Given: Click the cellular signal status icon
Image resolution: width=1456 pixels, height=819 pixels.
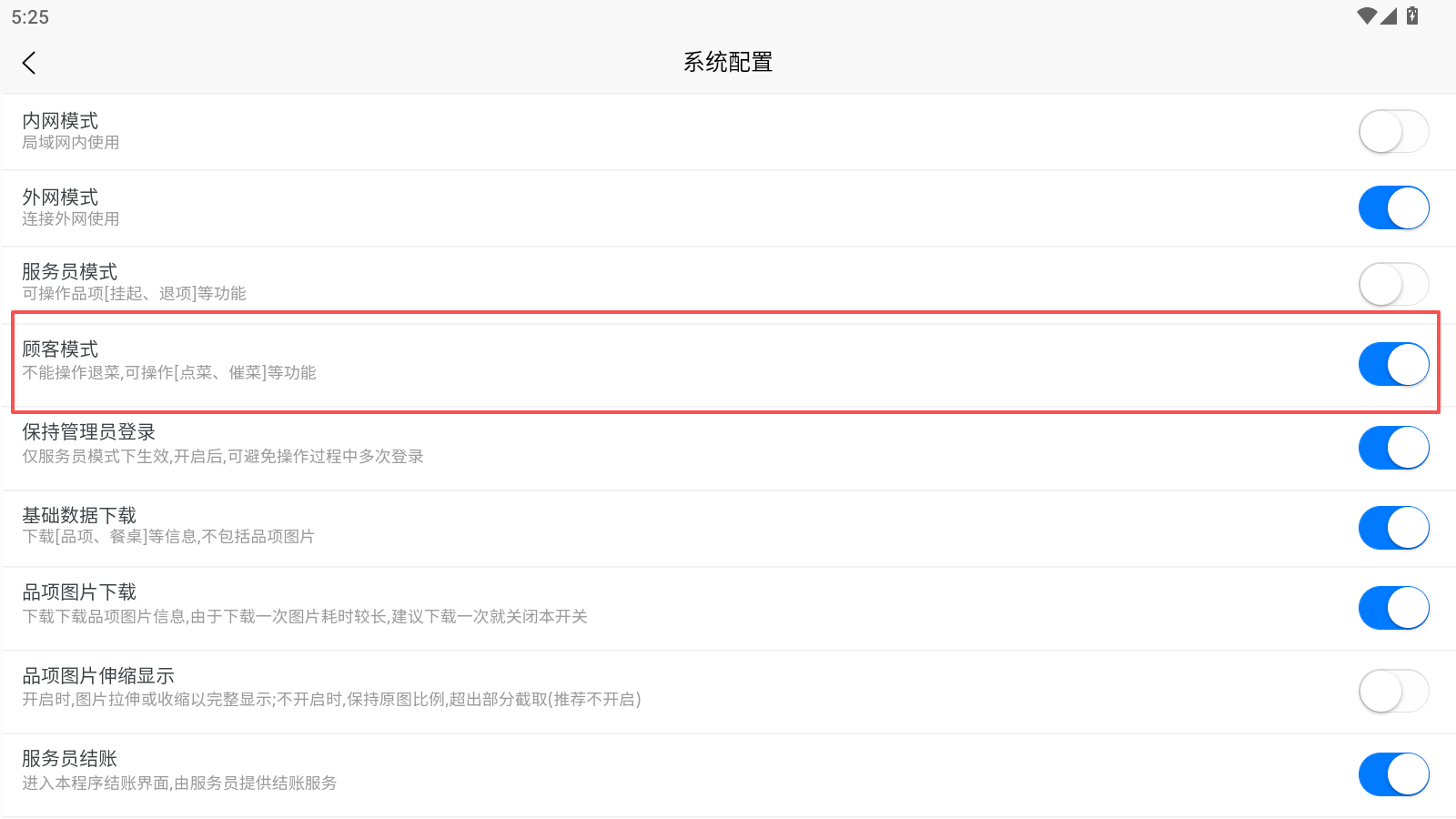Looking at the screenshot, I should 1389,16.
